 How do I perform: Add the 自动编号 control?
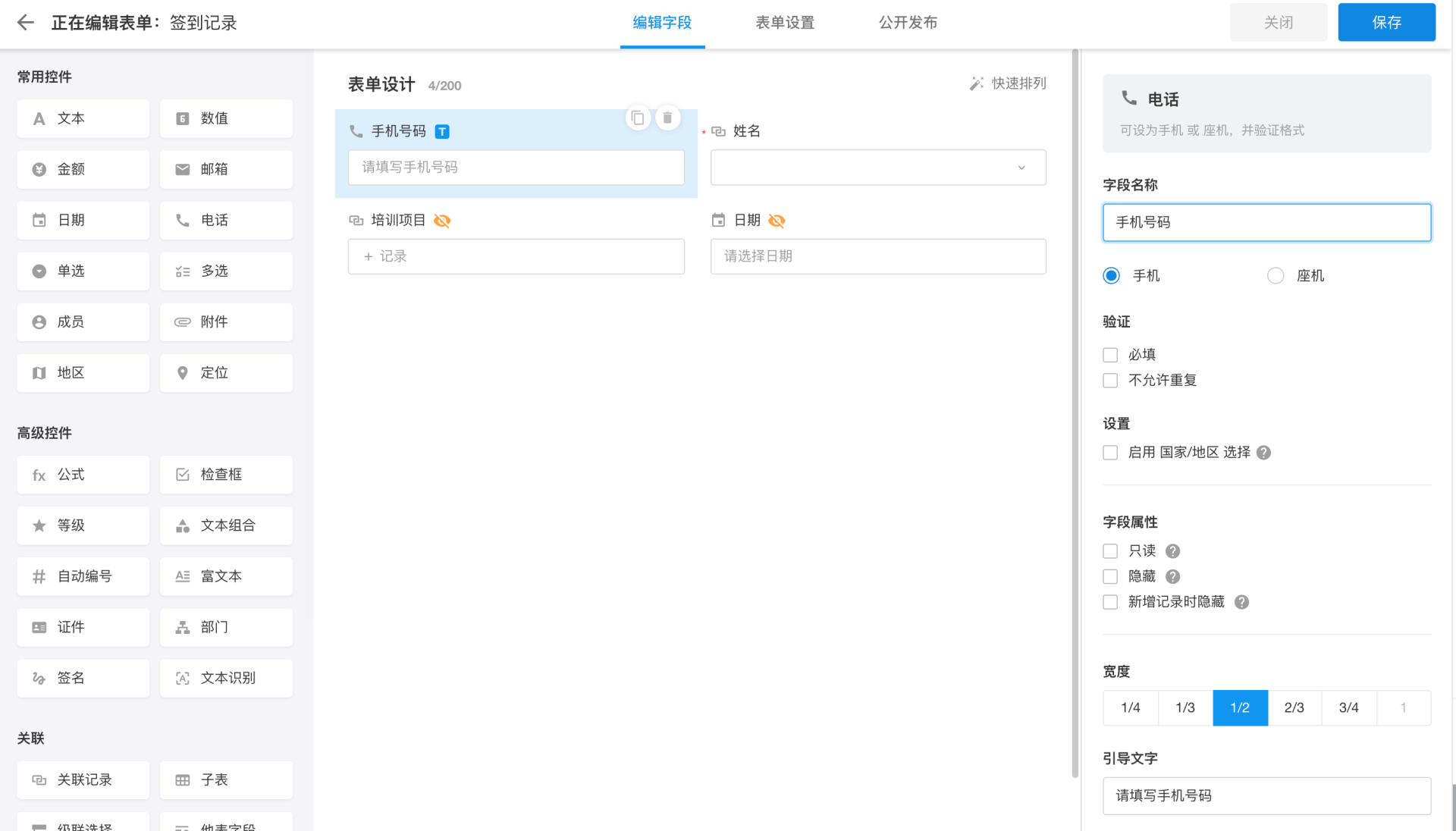click(x=83, y=576)
